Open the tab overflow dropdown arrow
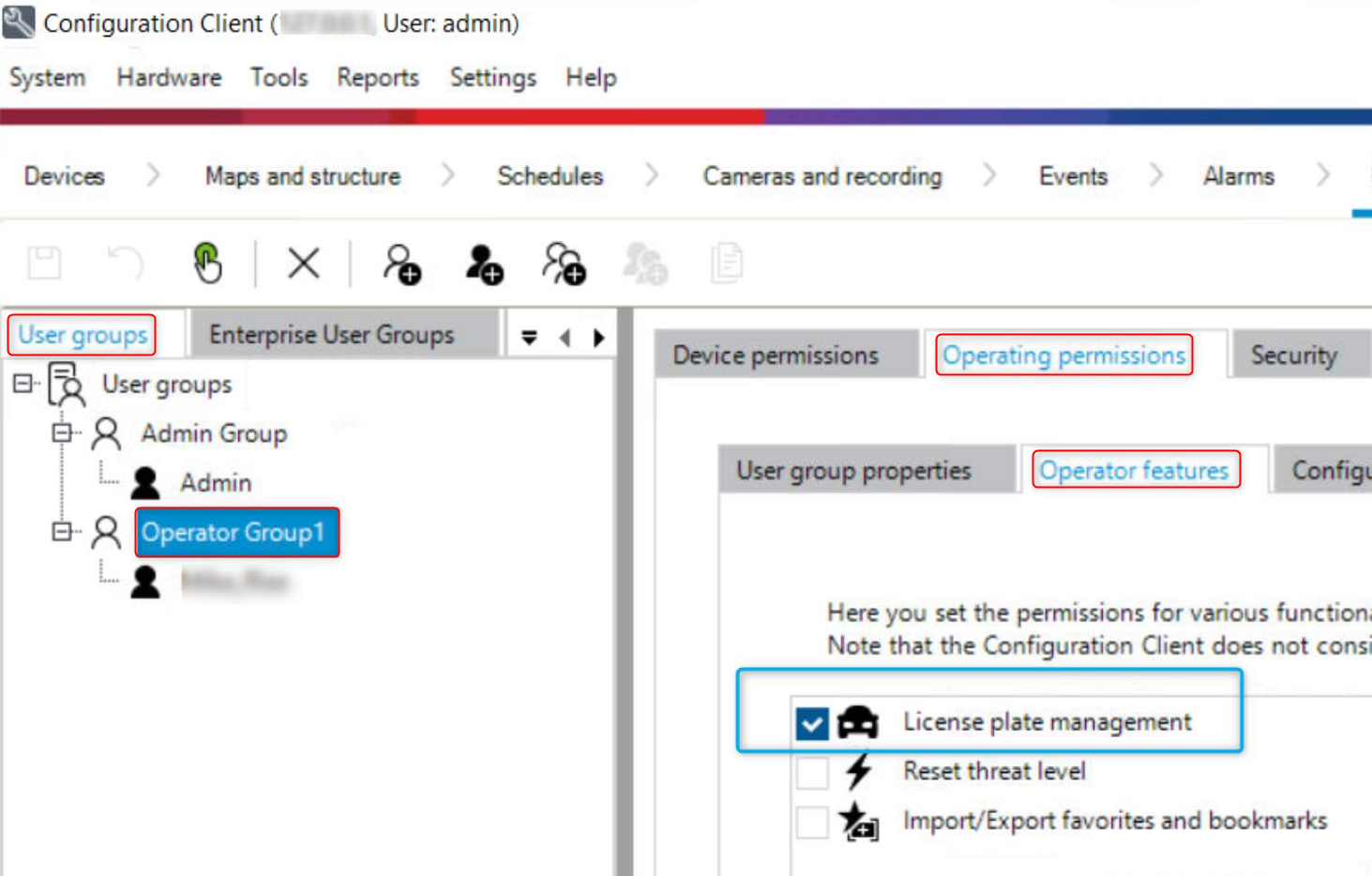Viewport: 1372px width, 876px height. [530, 337]
